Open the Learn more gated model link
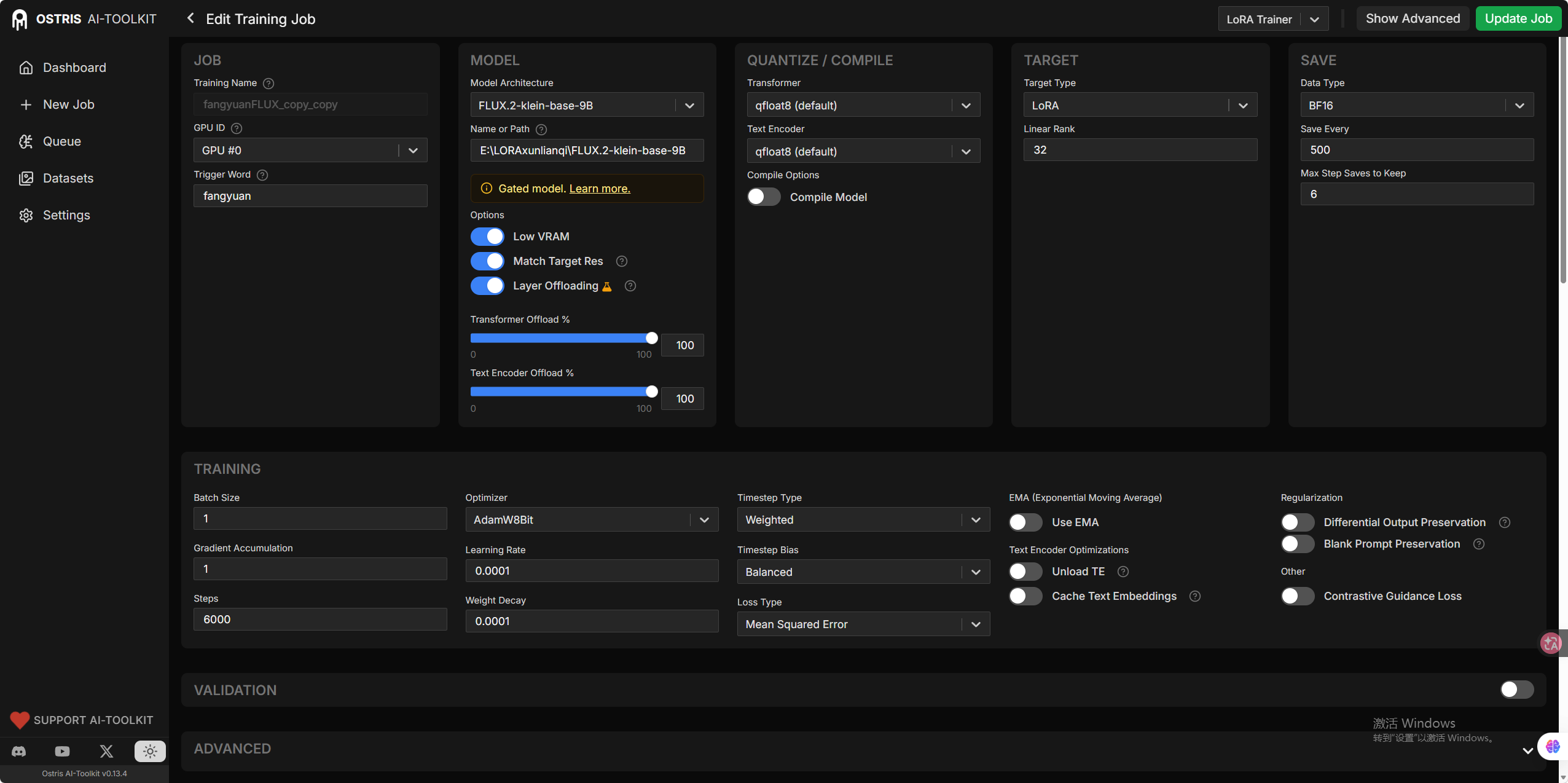The image size is (1568, 783). point(600,189)
